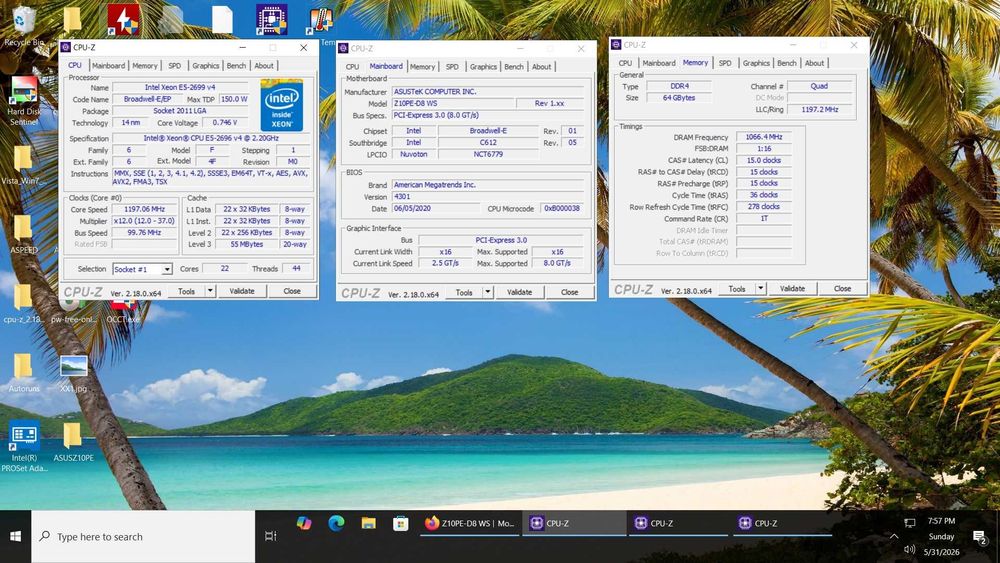Open the Vista_Win7 folder on desktop
This screenshot has height=563, width=1000.
23,166
